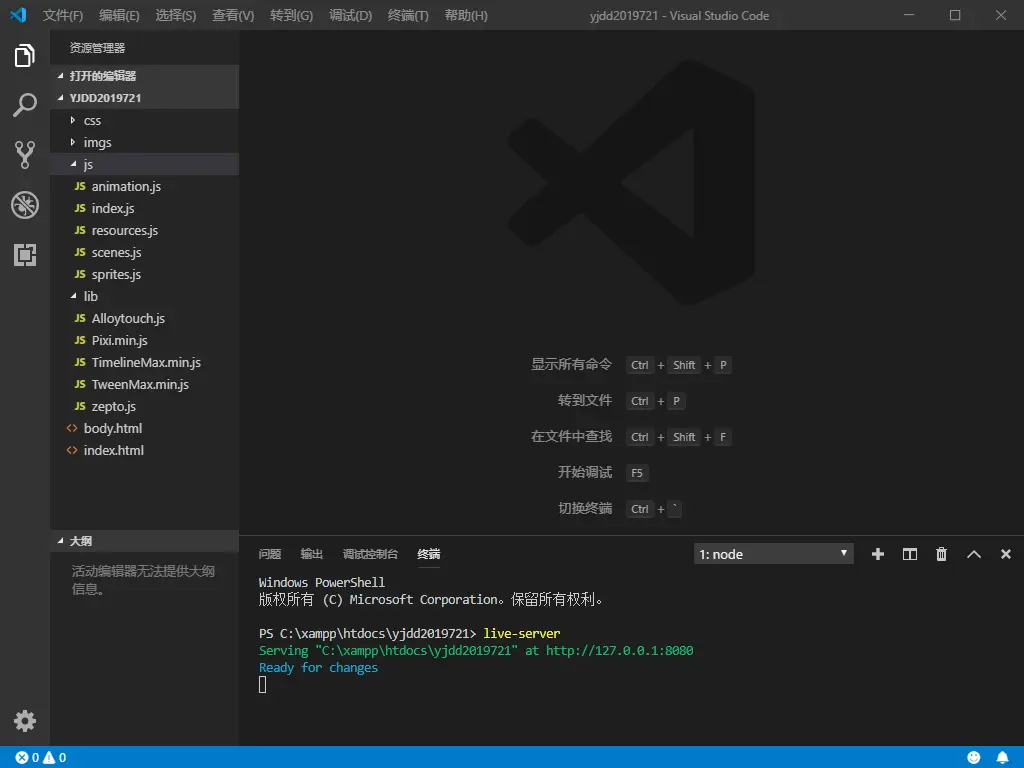
Task: Kill the terminal with trash icon
Action: point(941,554)
